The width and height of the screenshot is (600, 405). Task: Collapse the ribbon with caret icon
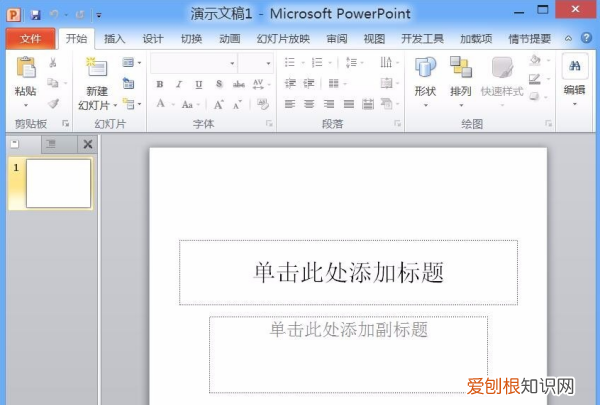(x=568, y=39)
